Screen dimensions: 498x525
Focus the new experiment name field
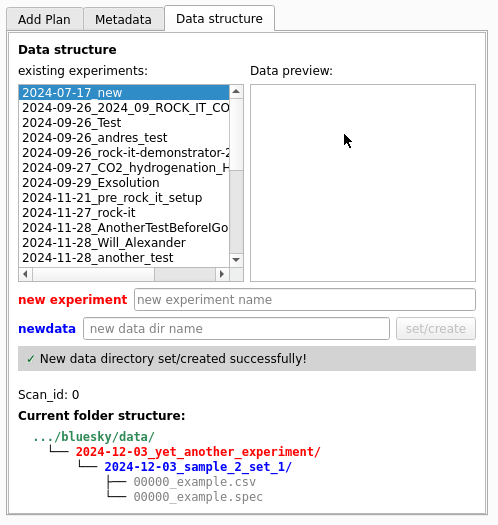point(305,299)
